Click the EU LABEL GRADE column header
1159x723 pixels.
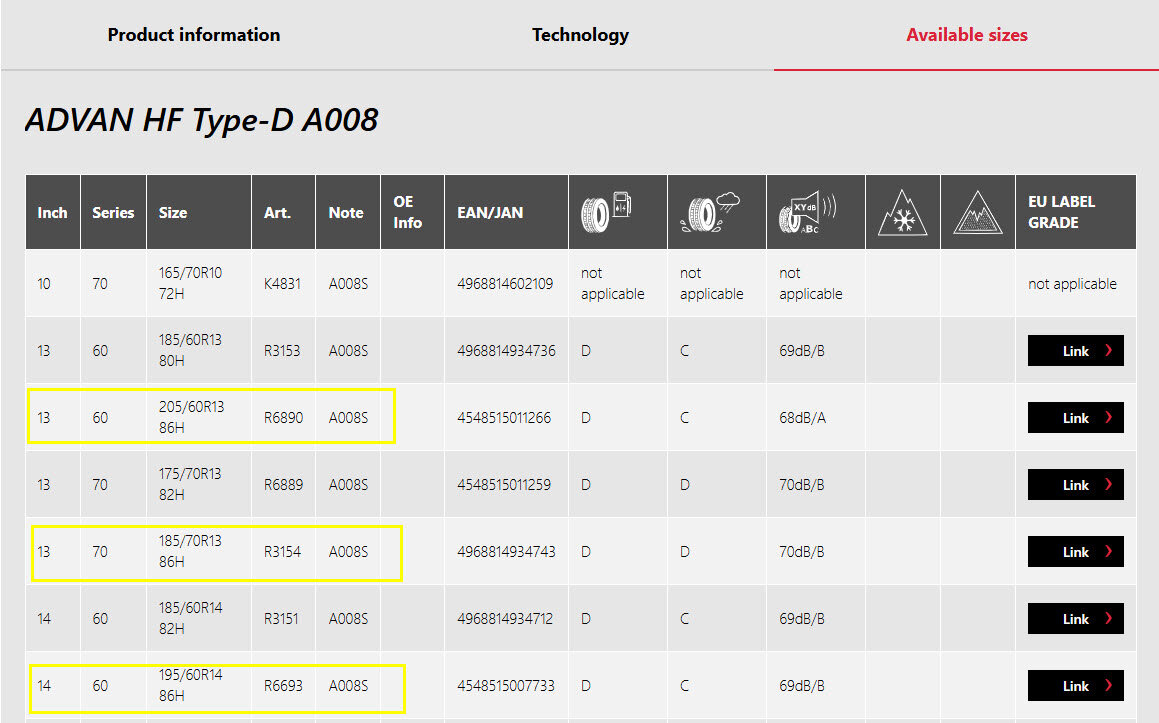(1062, 211)
